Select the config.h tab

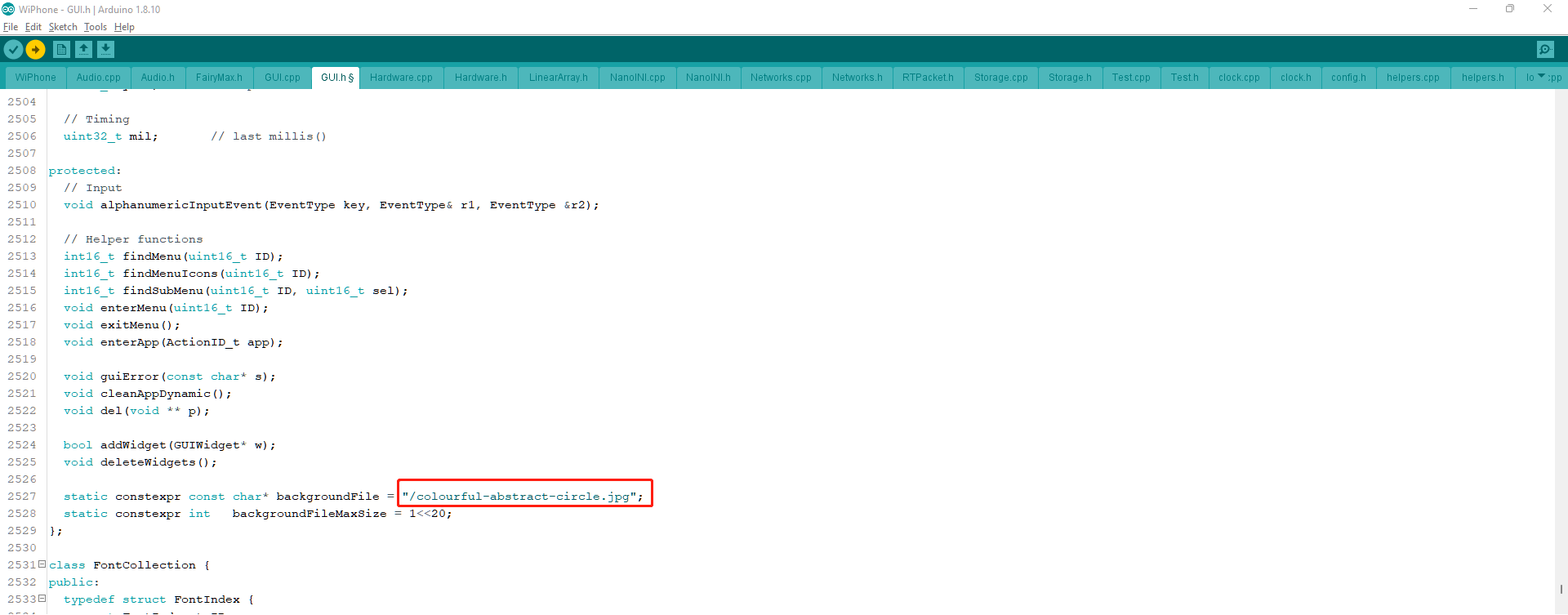(x=1347, y=78)
